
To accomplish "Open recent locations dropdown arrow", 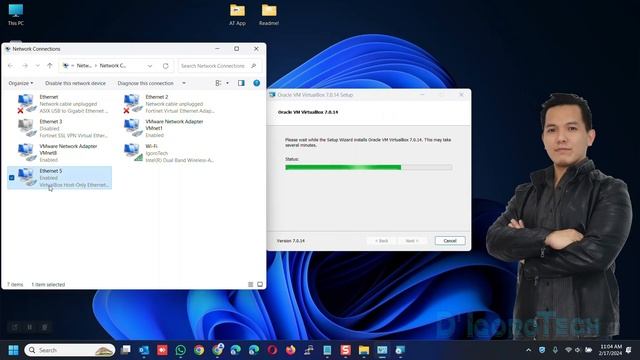I will 38,66.
